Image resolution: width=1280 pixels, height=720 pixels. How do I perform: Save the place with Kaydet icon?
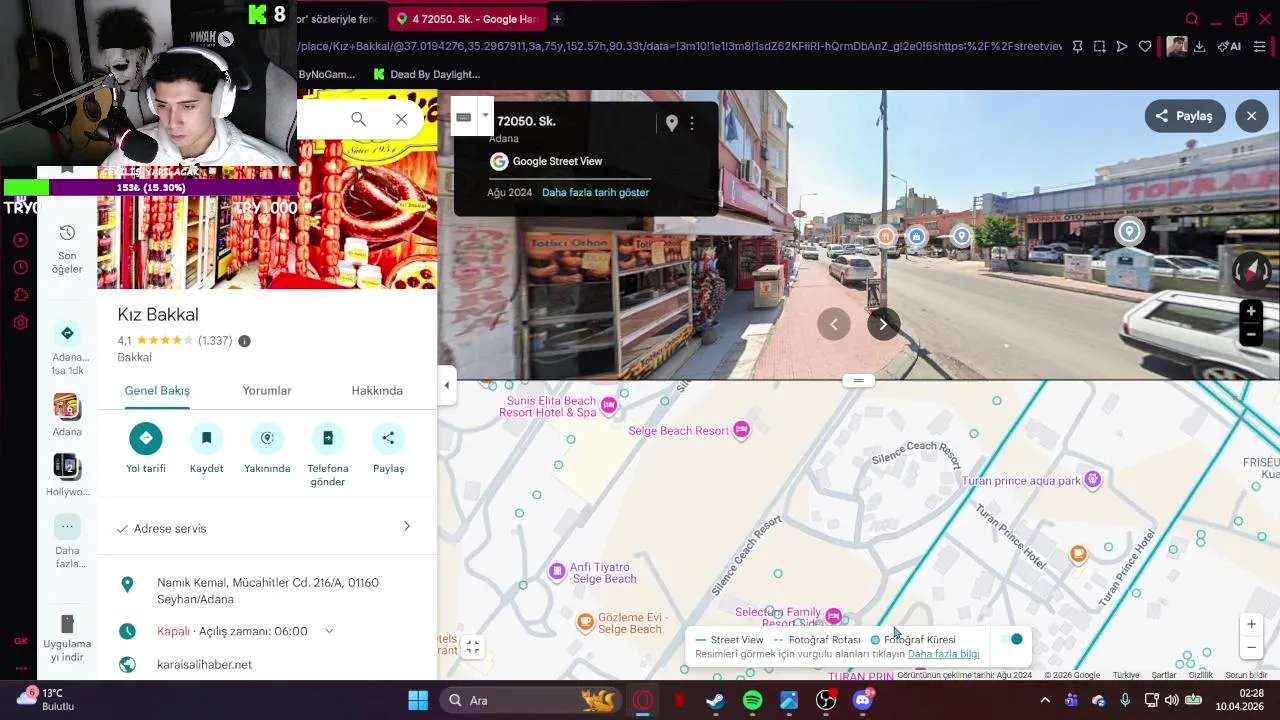(207, 438)
